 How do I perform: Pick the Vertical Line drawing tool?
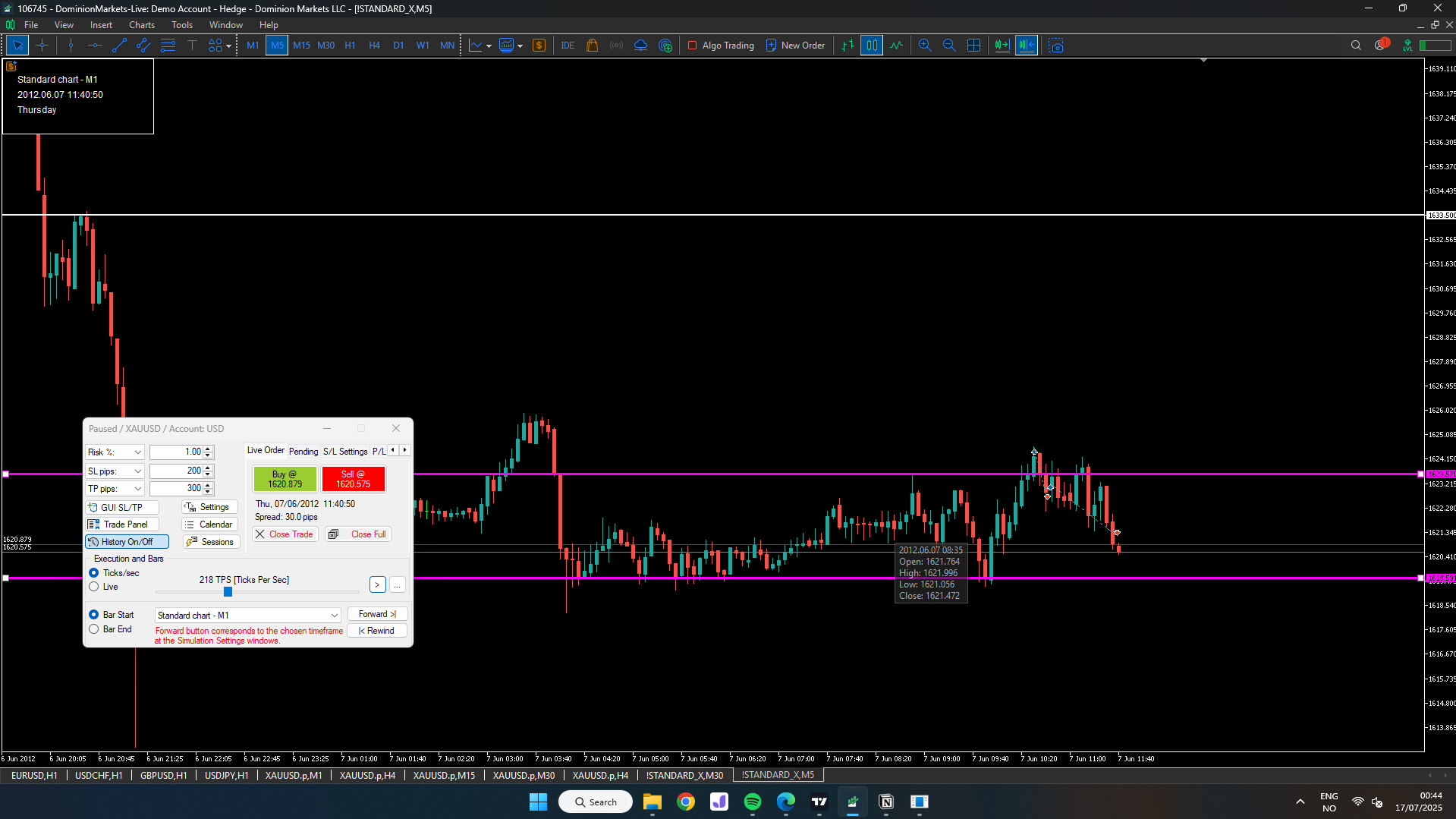(x=71, y=46)
